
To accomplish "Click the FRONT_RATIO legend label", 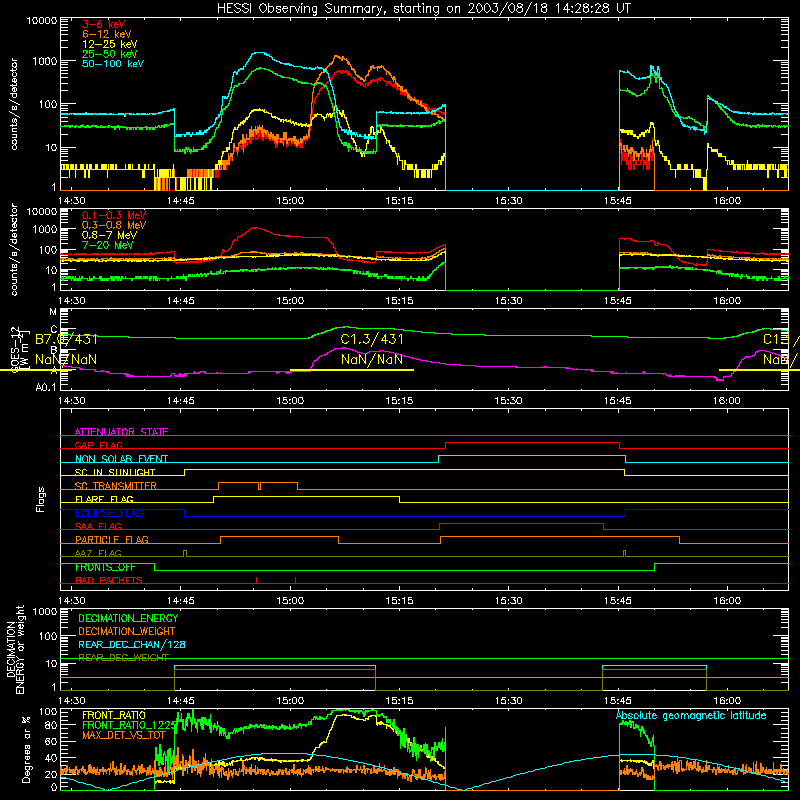I will coord(113,715).
